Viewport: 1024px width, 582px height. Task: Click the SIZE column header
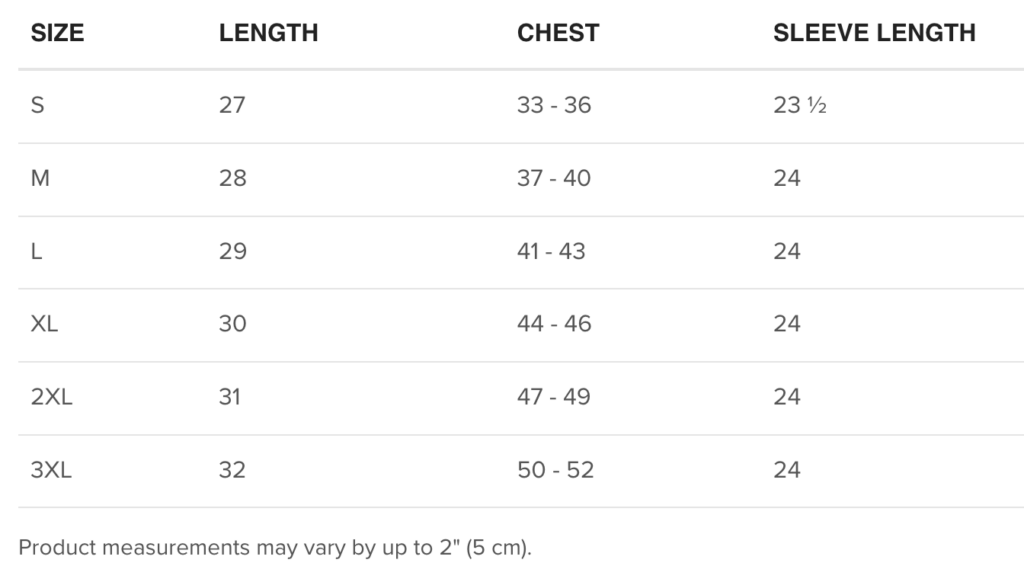pos(57,33)
